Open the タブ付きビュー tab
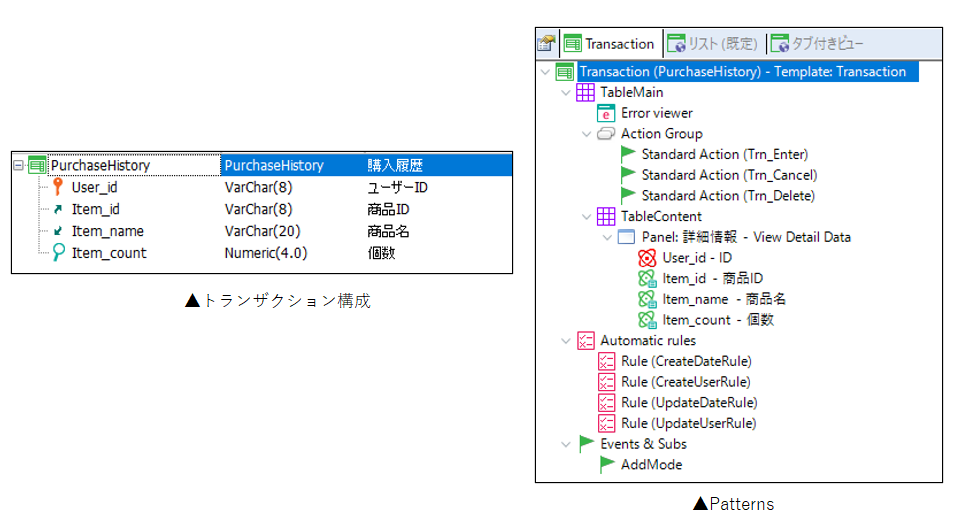 tap(818, 44)
